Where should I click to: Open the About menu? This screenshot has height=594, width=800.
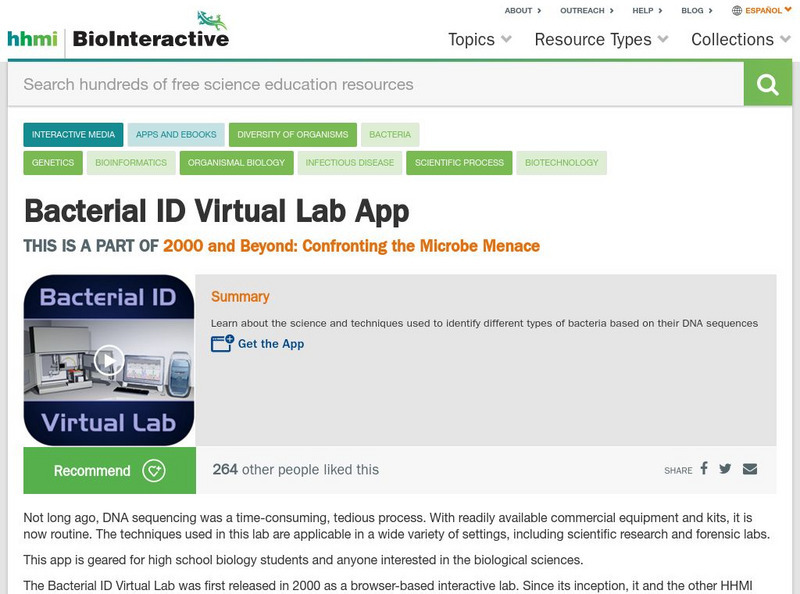(523, 10)
